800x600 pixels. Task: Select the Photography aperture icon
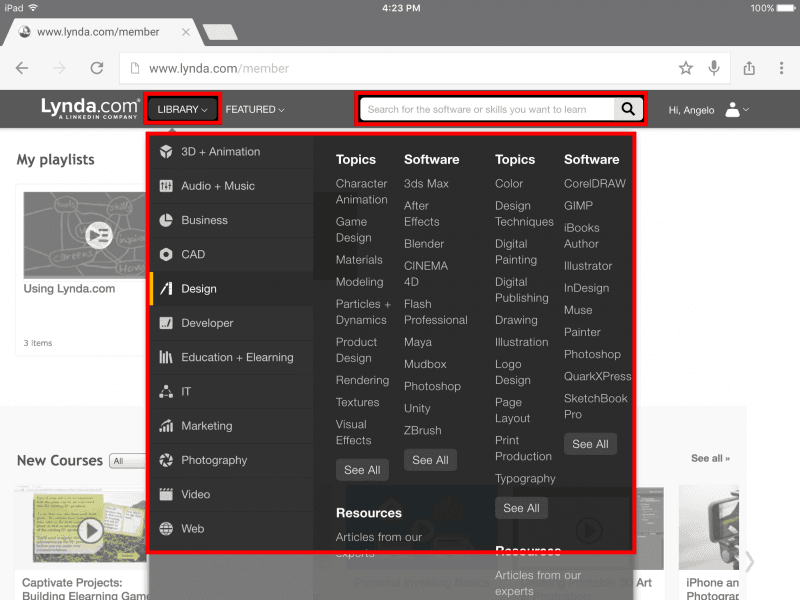point(166,460)
